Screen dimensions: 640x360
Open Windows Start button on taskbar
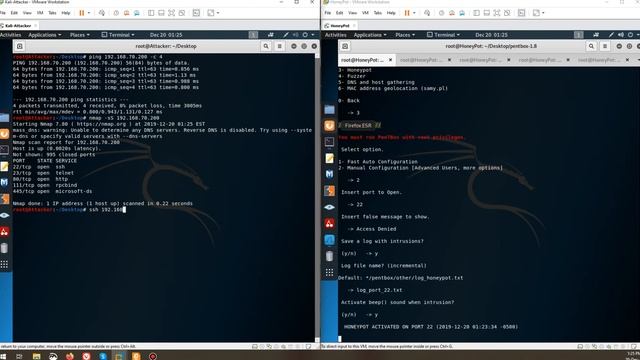pos(3,356)
